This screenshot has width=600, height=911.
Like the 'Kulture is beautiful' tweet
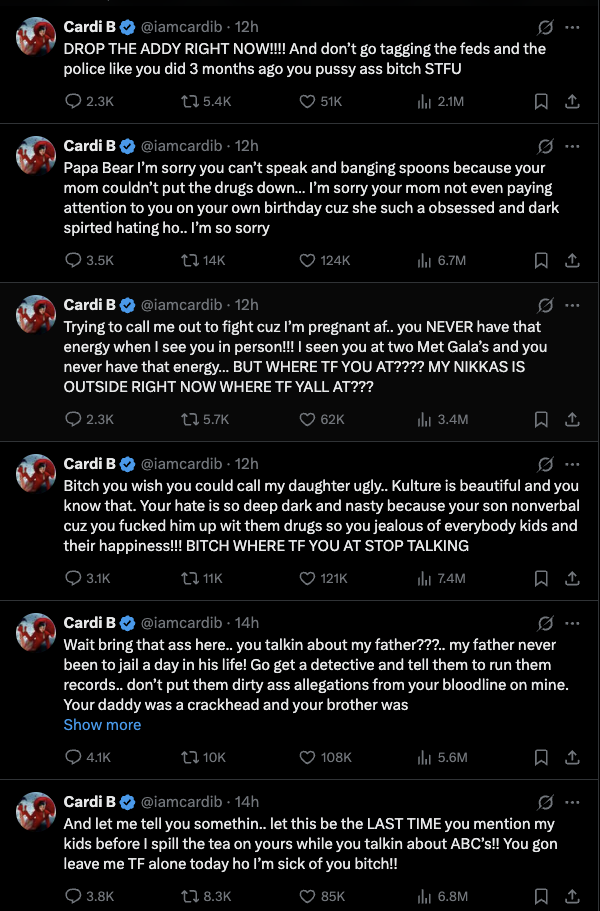(x=309, y=578)
